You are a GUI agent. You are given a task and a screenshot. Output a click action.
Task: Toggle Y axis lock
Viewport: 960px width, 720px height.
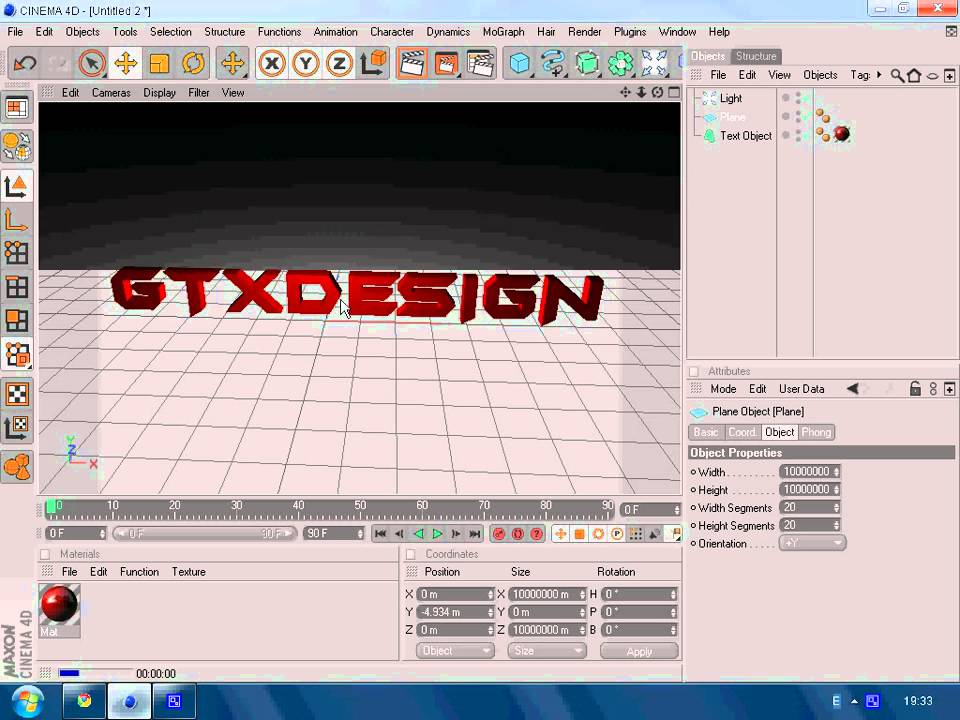[x=306, y=63]
